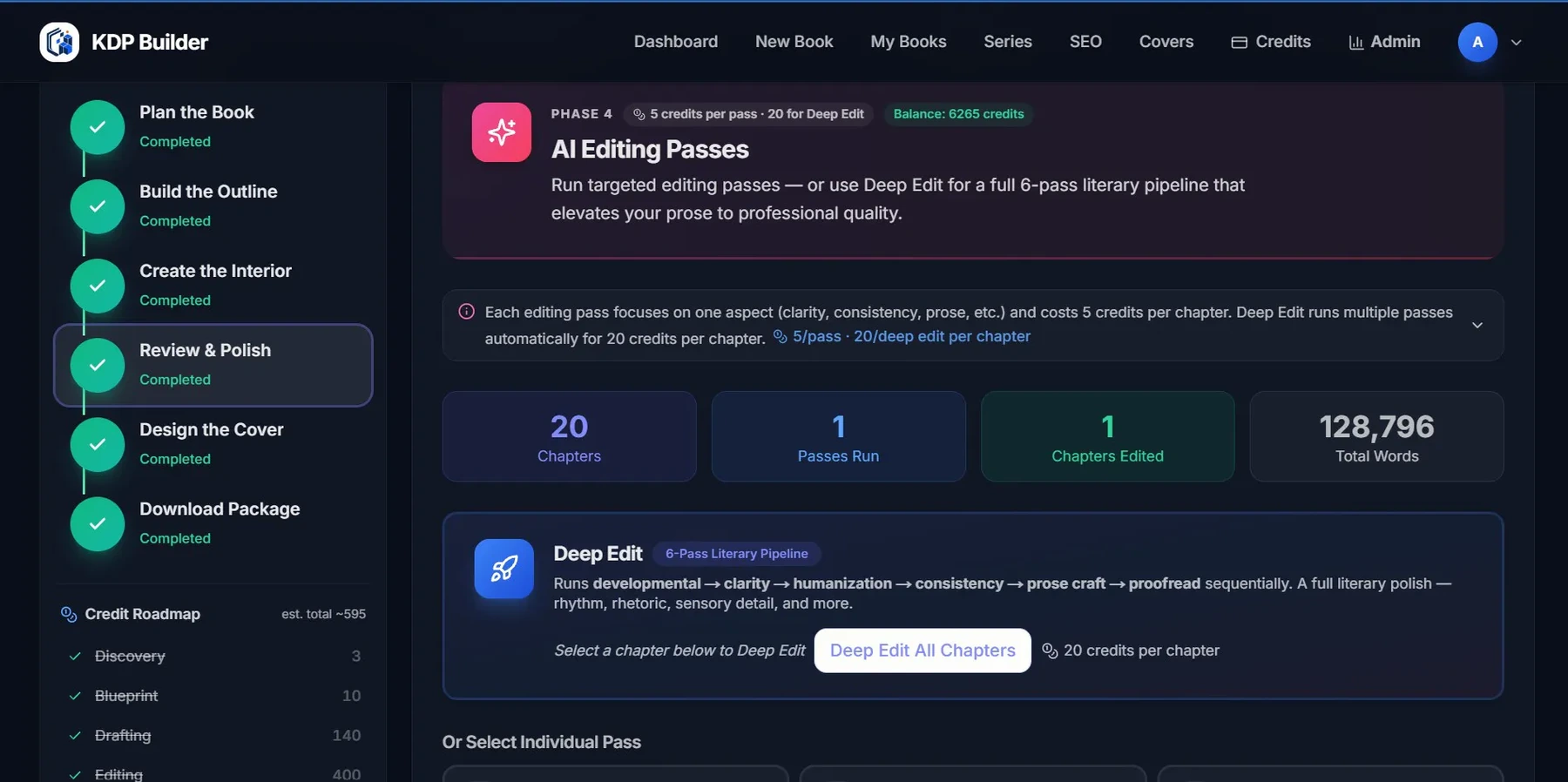Click the user avatar labeled A
Viewport: 1568px width, 782px height.
pos(1477,42)
